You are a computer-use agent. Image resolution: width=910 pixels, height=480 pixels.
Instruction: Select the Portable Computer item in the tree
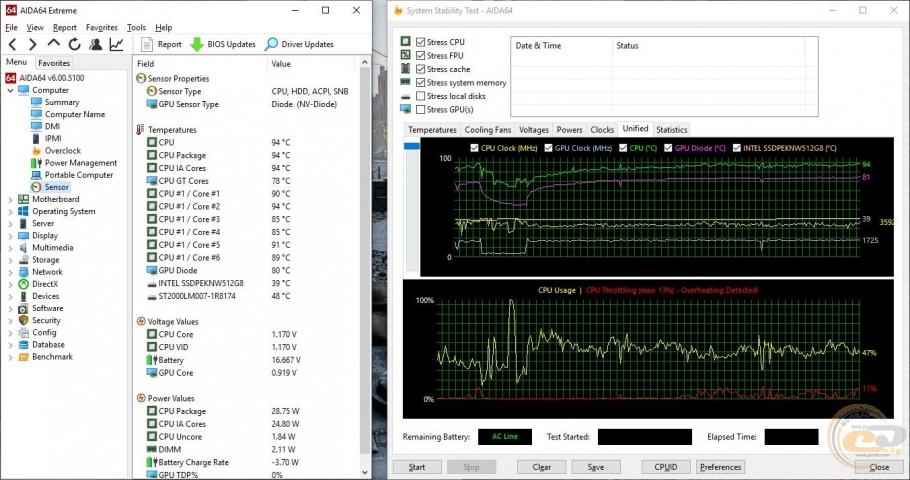72,175
